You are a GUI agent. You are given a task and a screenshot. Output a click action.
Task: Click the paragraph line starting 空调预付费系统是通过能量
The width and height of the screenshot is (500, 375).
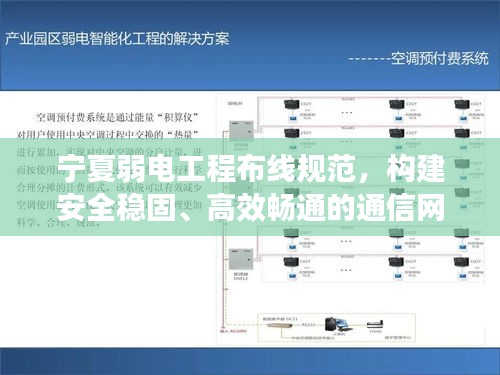coord(117,117)
